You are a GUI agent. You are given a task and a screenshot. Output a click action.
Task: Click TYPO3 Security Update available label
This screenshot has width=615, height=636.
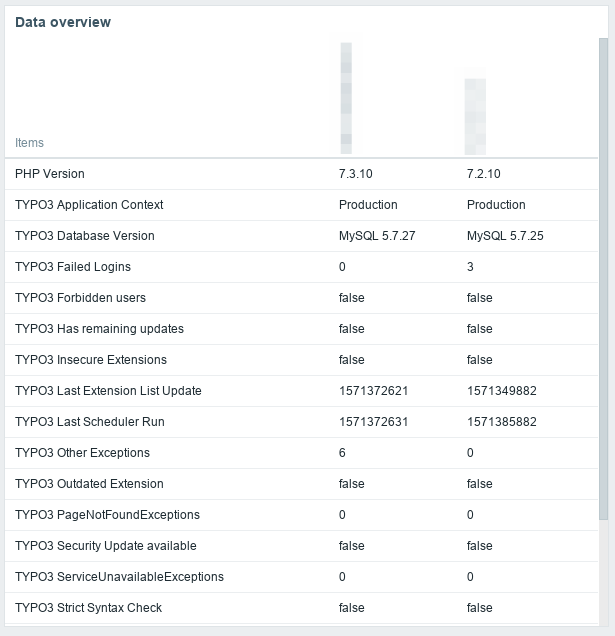tap(105, 546)
